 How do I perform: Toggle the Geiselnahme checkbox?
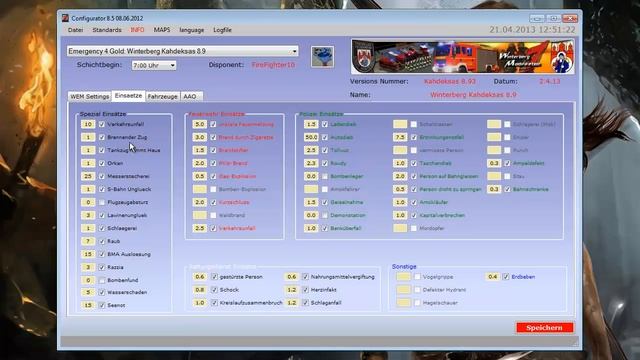point(324,202)
